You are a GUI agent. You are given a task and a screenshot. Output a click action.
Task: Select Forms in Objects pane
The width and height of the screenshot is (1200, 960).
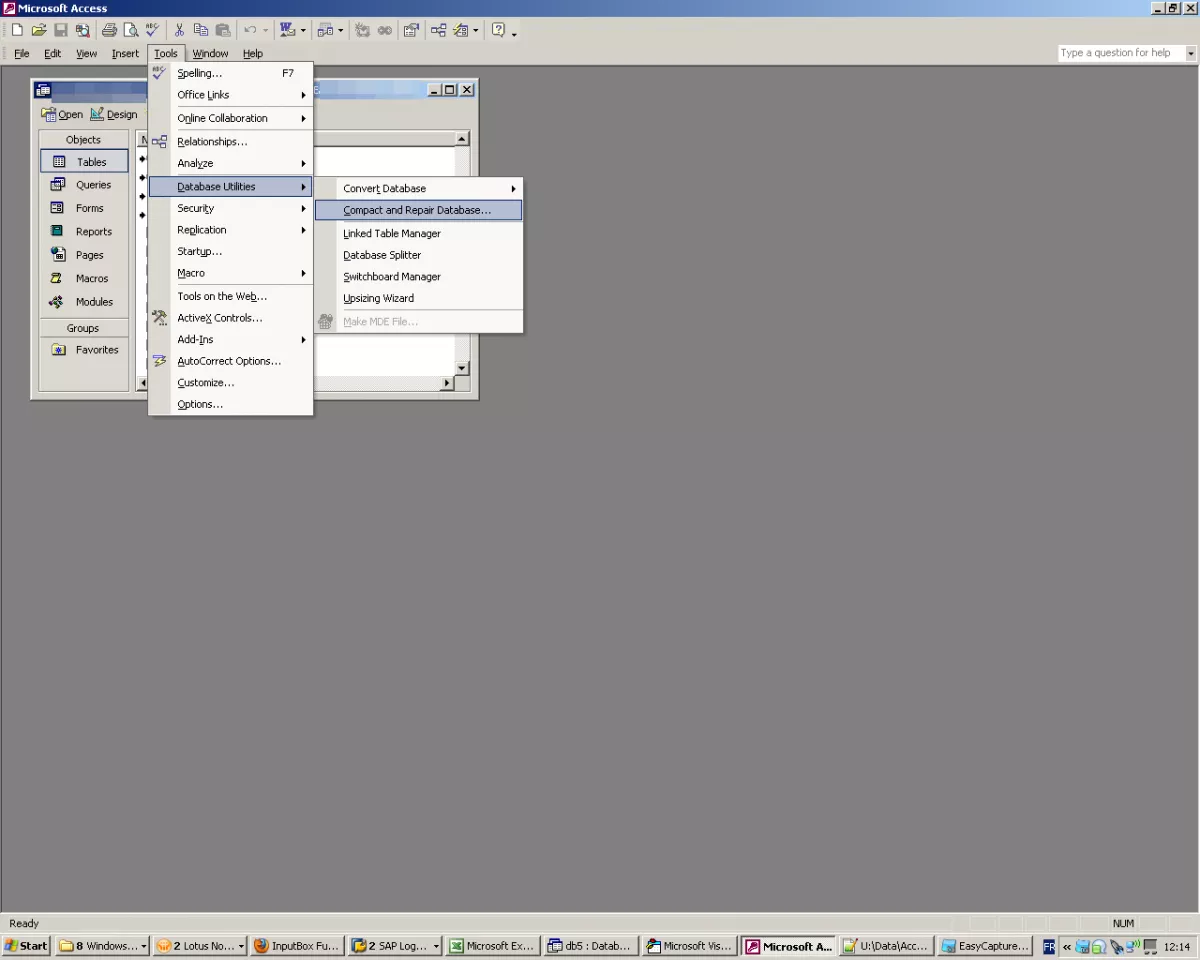click(x=85, y=208)
